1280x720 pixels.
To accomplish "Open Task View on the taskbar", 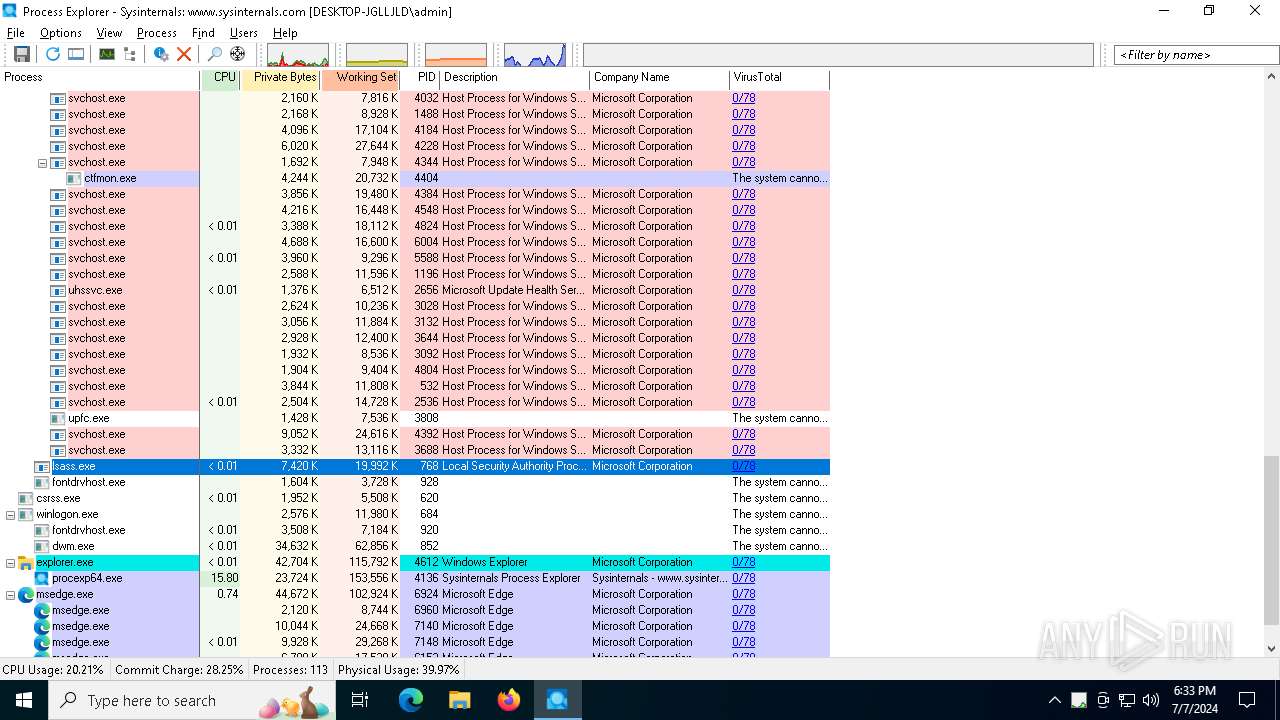I will pos(361,700).
